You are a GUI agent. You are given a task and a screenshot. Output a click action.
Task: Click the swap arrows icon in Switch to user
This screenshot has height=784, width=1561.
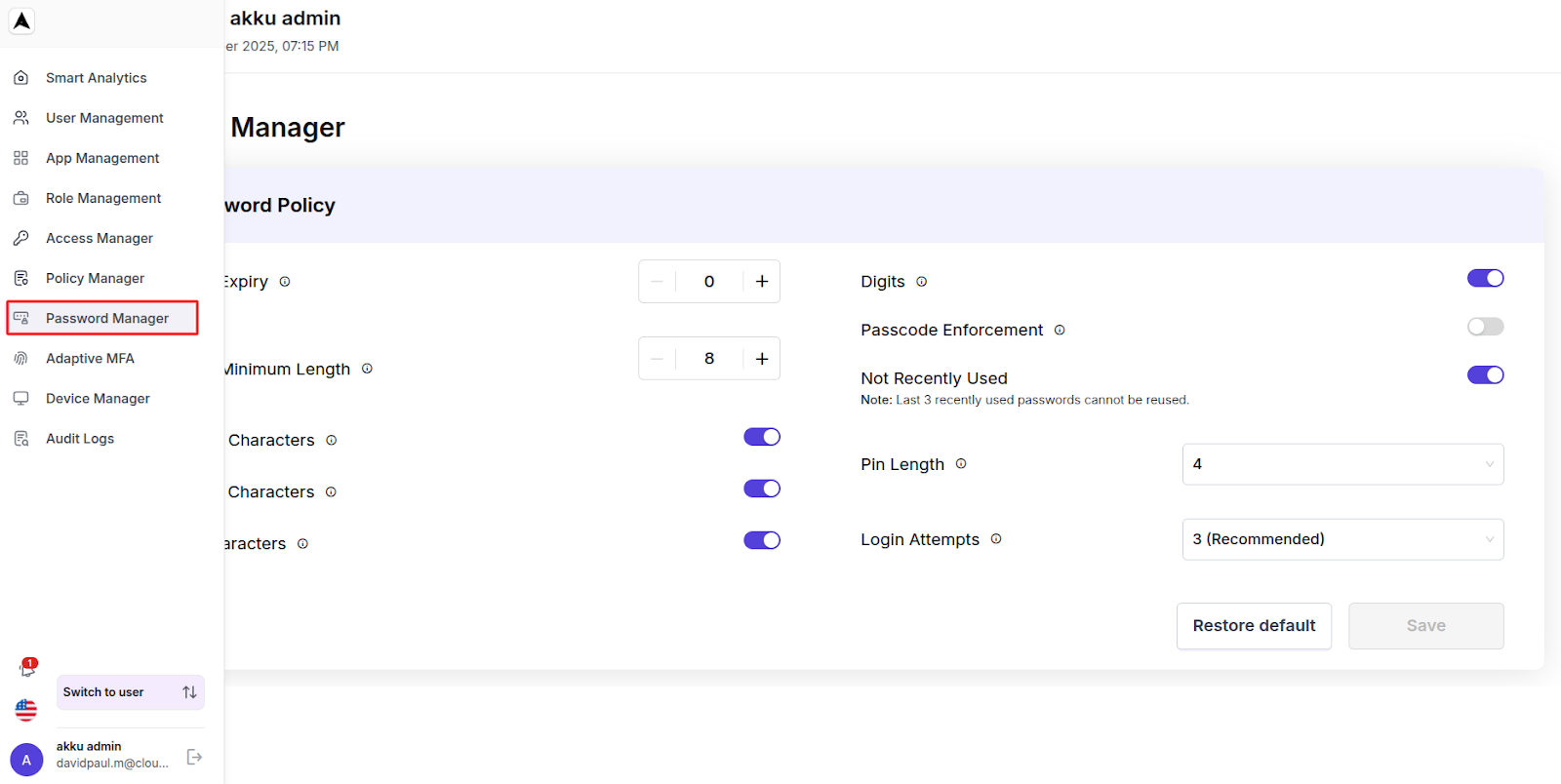click(189, 692)
